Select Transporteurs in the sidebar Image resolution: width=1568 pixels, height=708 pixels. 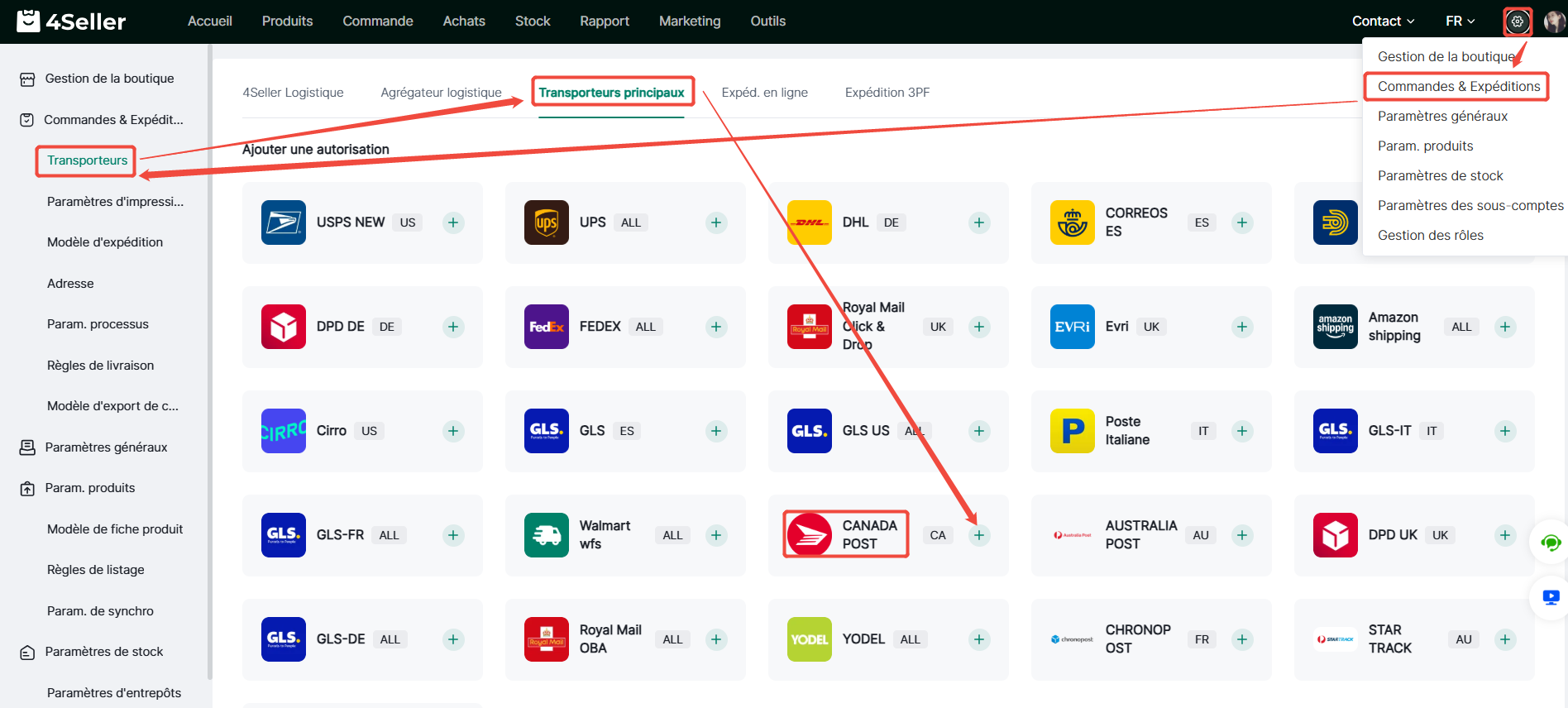click(87, 160)
